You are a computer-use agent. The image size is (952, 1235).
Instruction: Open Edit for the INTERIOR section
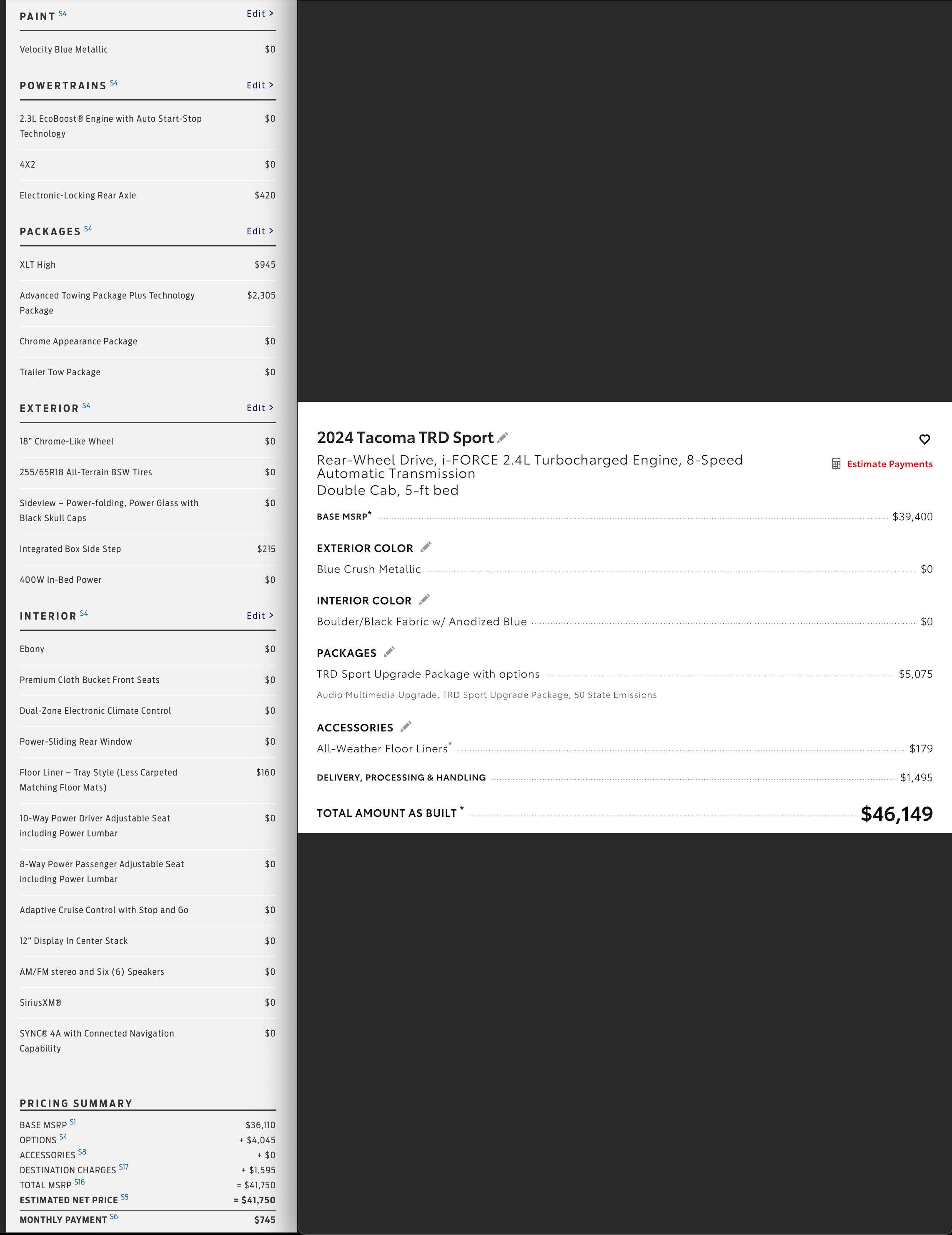click(260, 616)
